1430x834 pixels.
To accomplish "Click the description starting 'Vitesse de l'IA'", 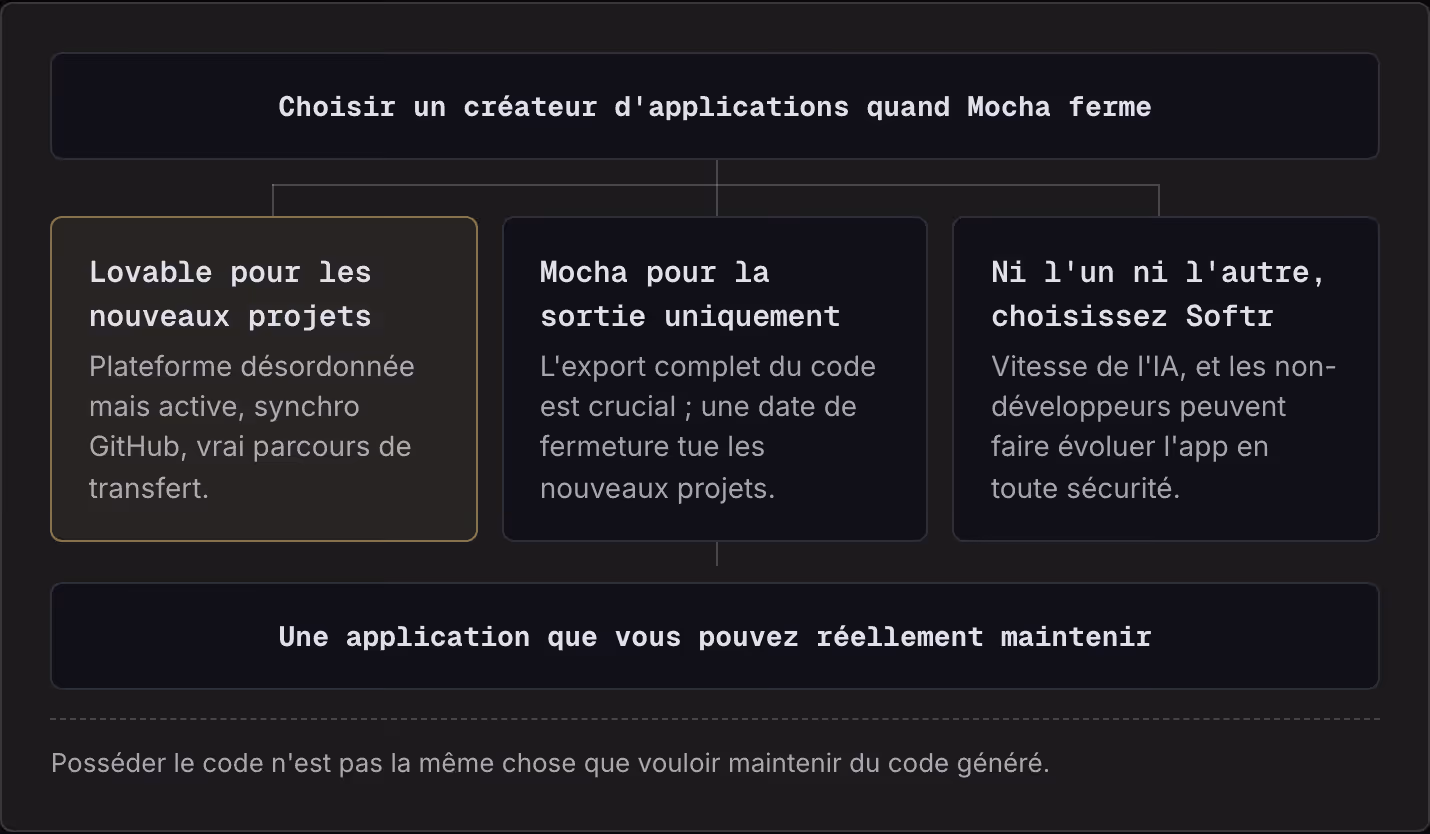I will (x=1164, y=427).
